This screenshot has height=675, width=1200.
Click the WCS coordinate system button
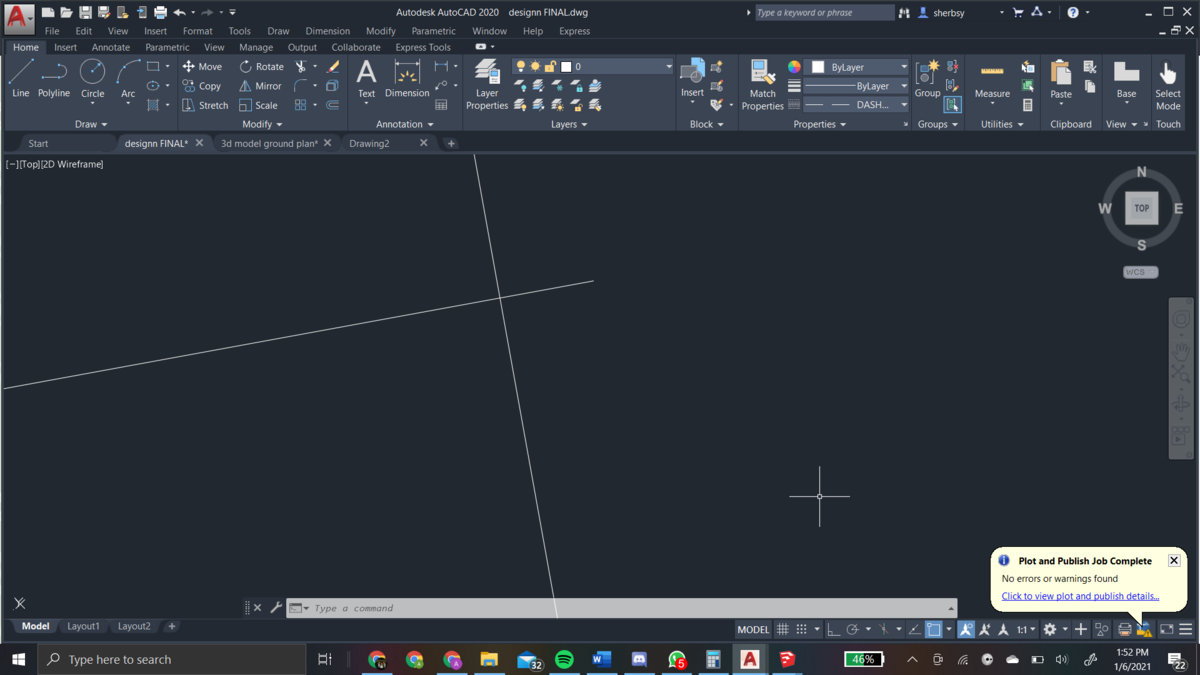[x=1140, y=272]
